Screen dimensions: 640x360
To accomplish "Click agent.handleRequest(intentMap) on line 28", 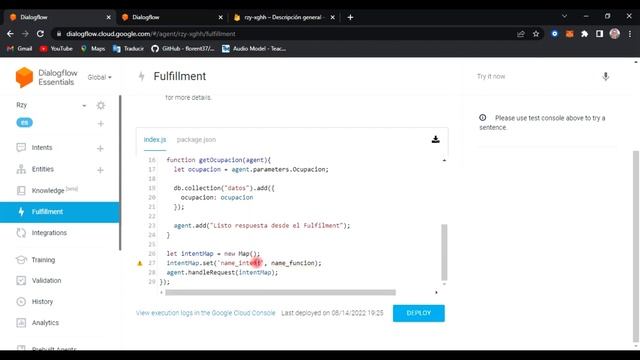I will [222, 272].
